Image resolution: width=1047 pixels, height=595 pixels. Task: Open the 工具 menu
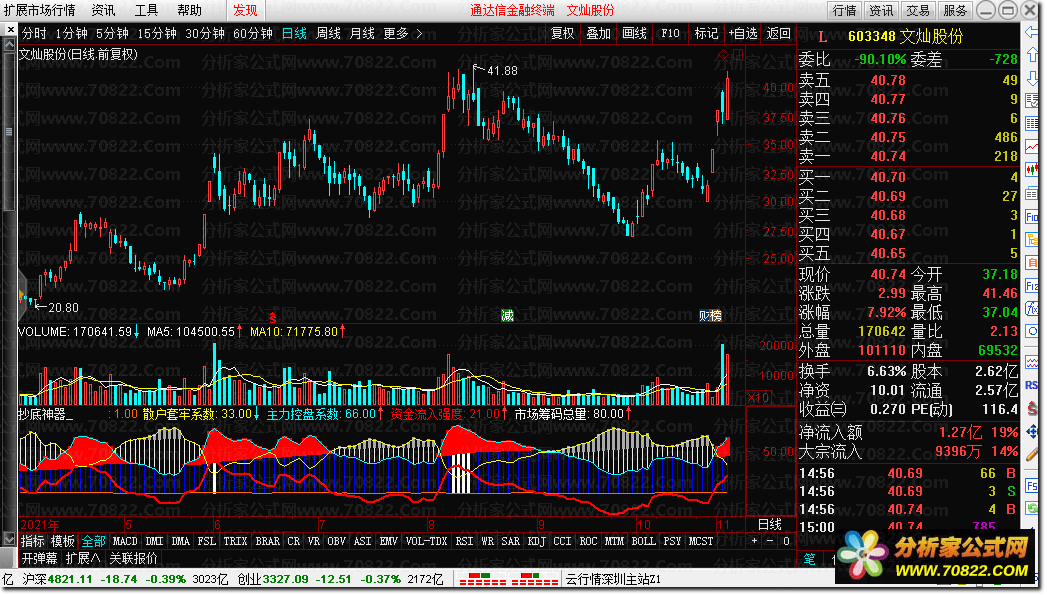(146, 10)
